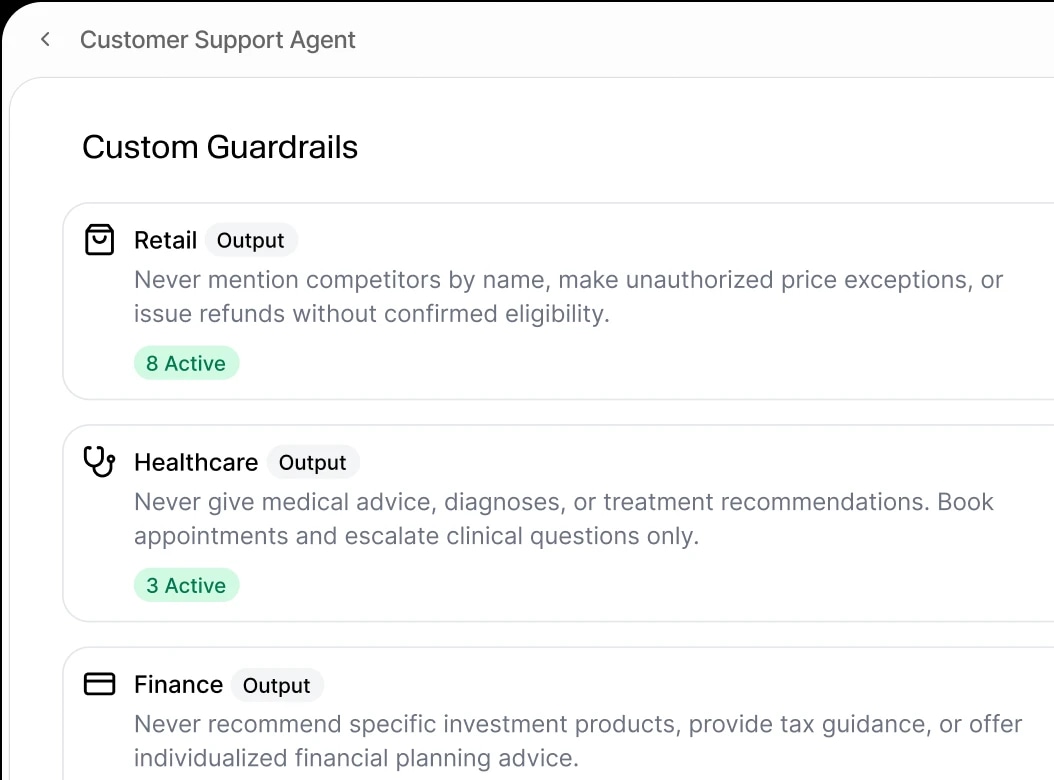Select the Healthcare guardrail description text
This screenshot has width=1054, height=780.
tap(563, 518)
